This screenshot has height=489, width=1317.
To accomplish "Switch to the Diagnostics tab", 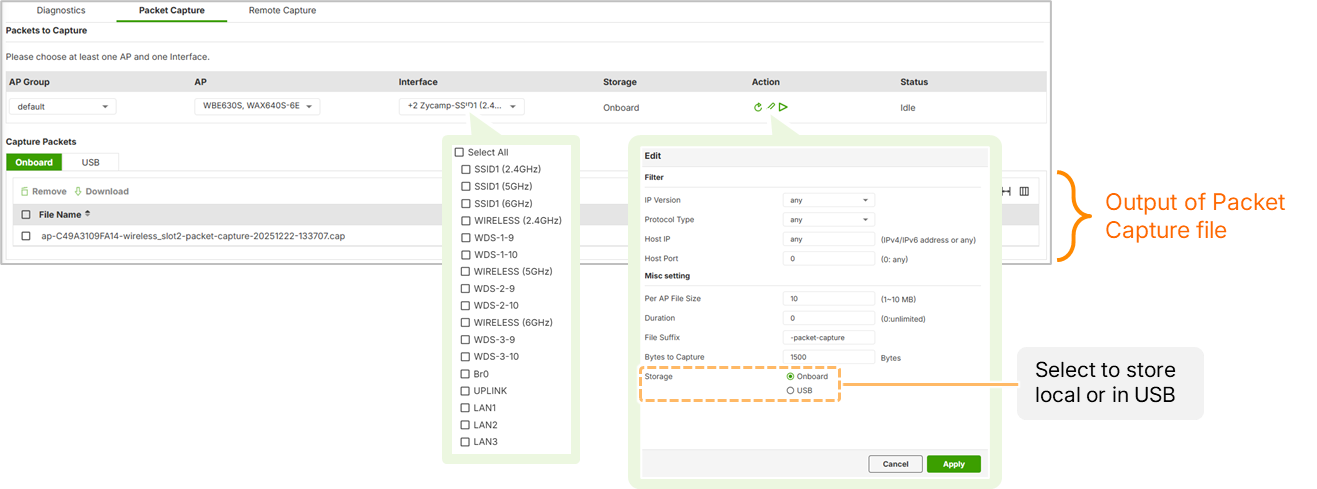I will click(61, 10).
